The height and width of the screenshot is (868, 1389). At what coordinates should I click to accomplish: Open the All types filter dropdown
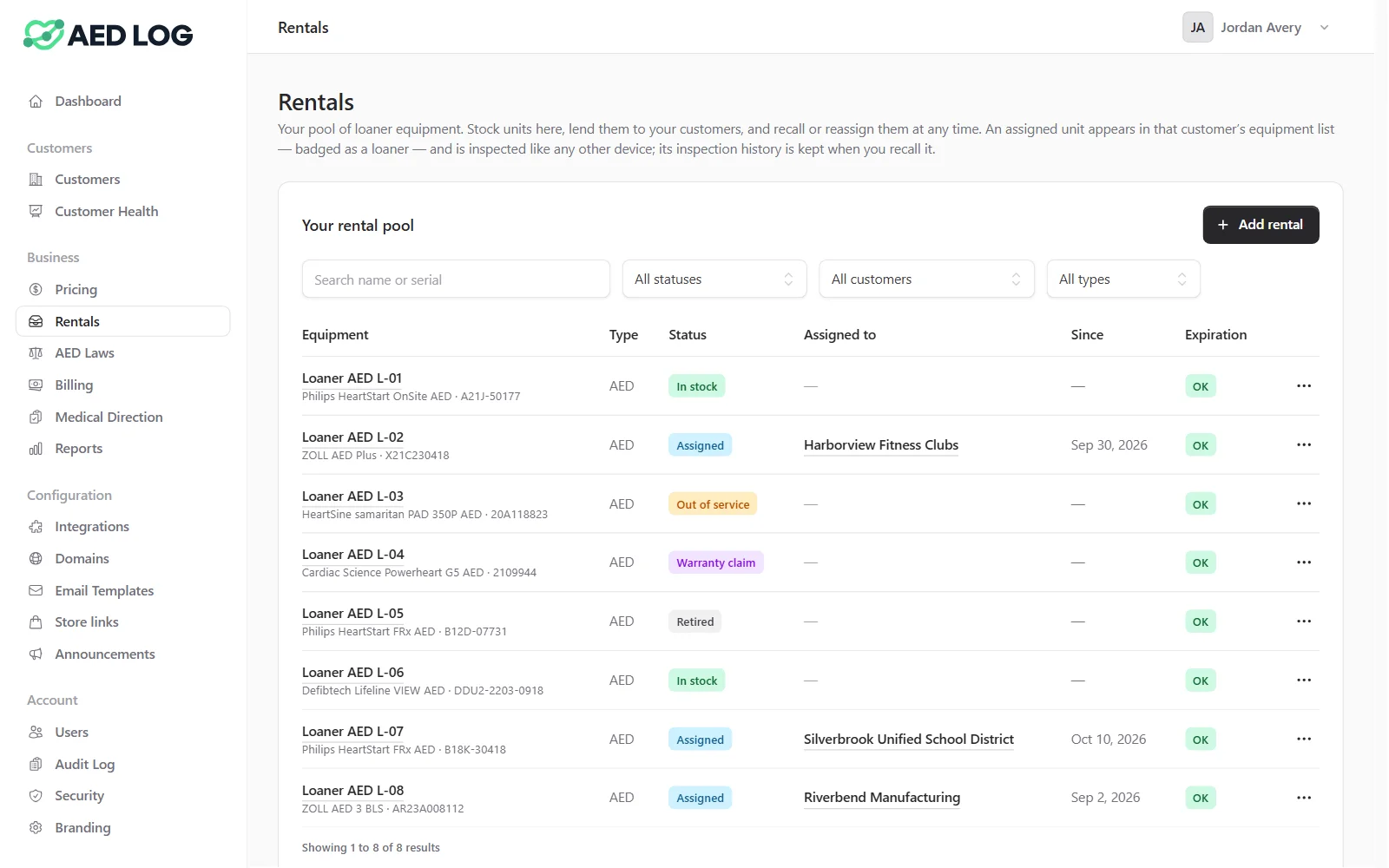point(1123,279)
